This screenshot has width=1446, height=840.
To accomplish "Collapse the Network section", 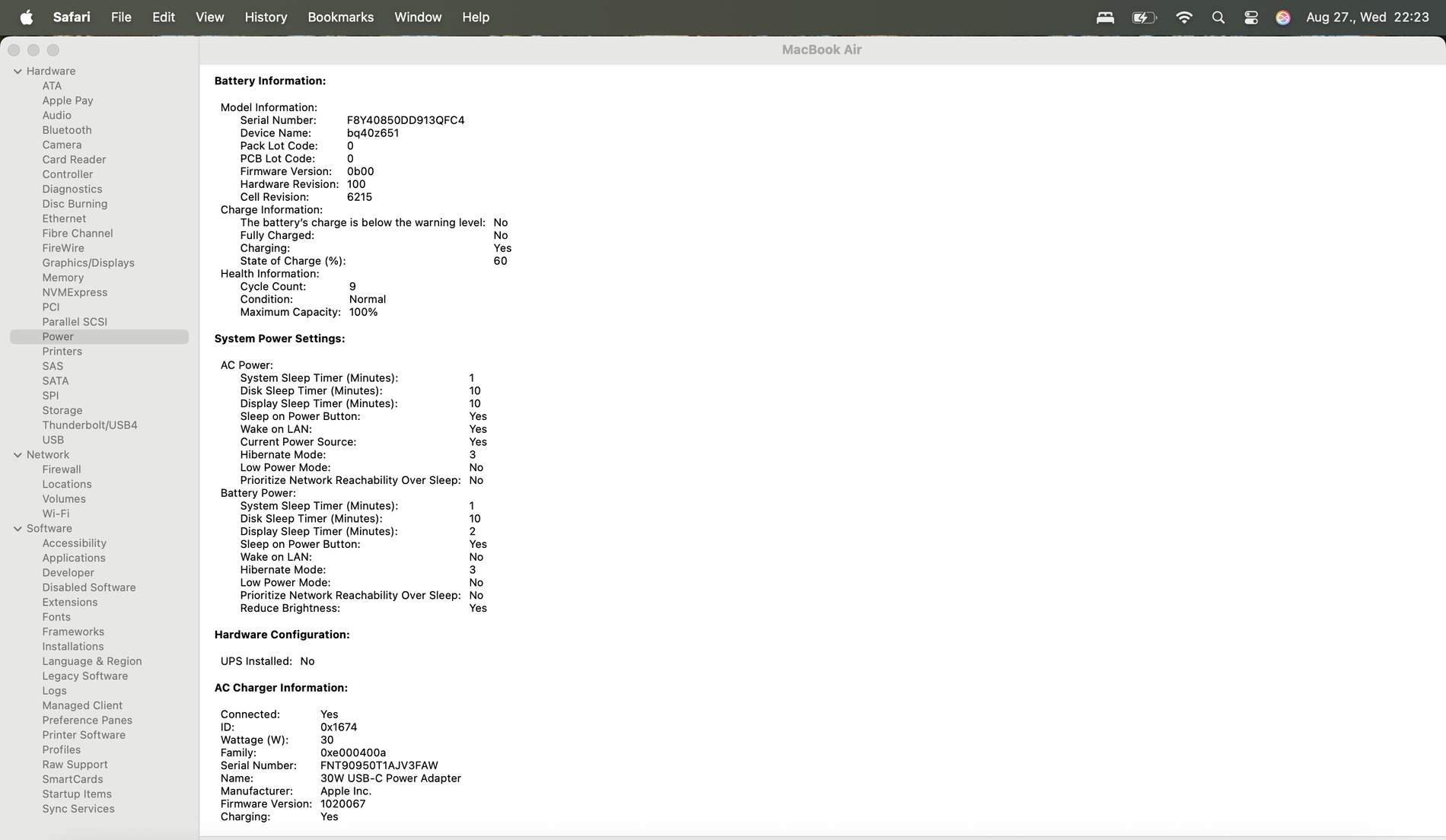I will coord(18,454).
